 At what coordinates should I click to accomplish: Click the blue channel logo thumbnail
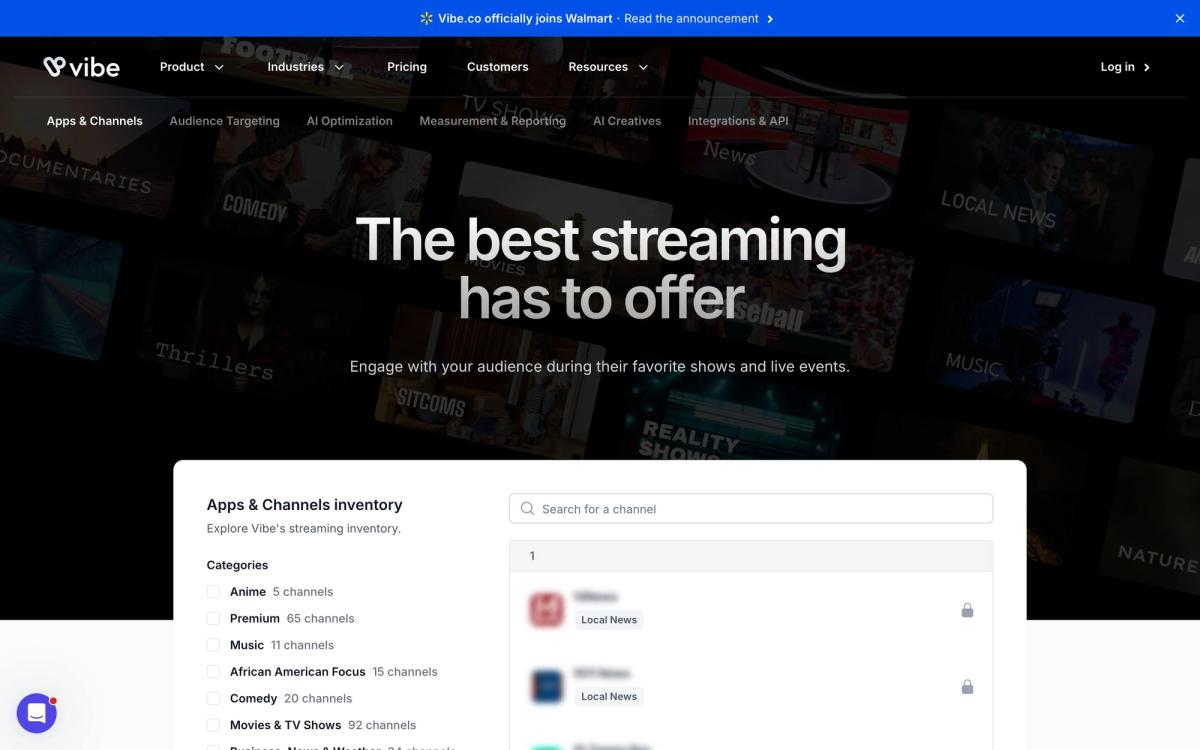click(547, 687)
